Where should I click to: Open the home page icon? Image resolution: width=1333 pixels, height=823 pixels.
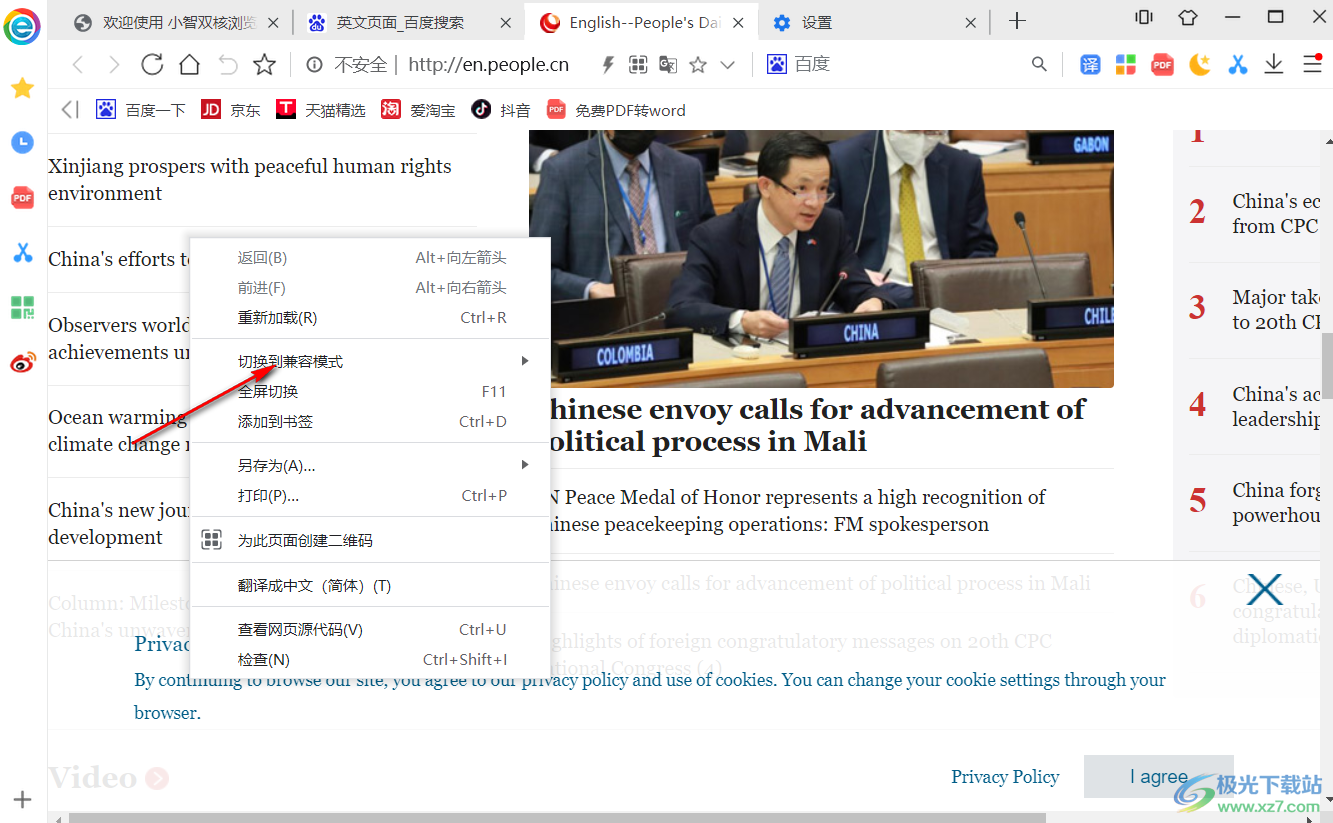point(189,65)
